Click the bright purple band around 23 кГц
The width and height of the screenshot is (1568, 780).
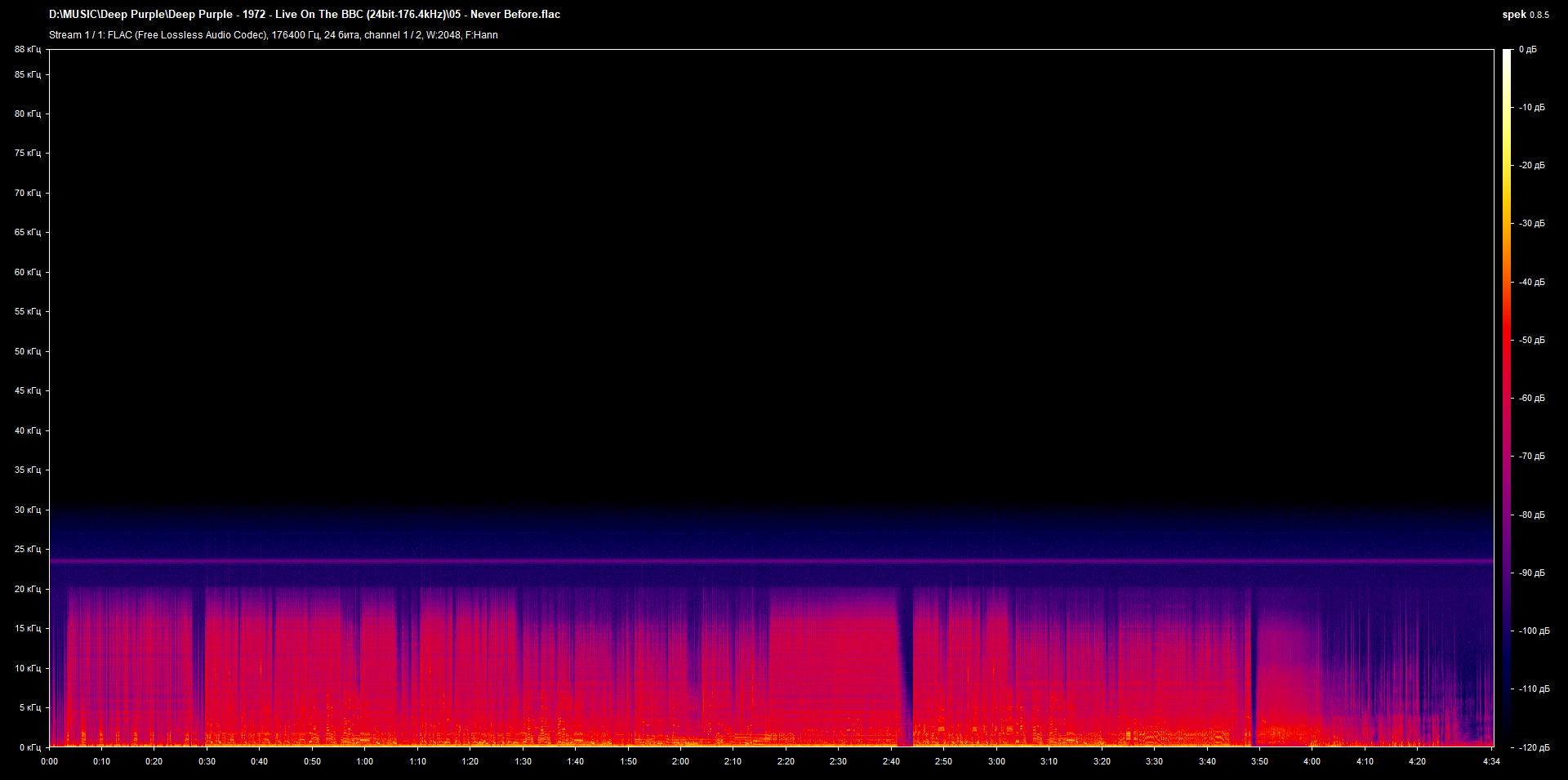735,561
